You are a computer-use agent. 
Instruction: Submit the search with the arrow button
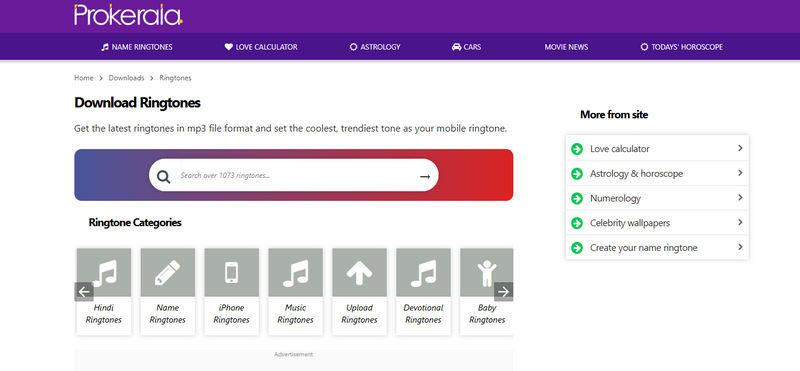[x=425, y=177]
